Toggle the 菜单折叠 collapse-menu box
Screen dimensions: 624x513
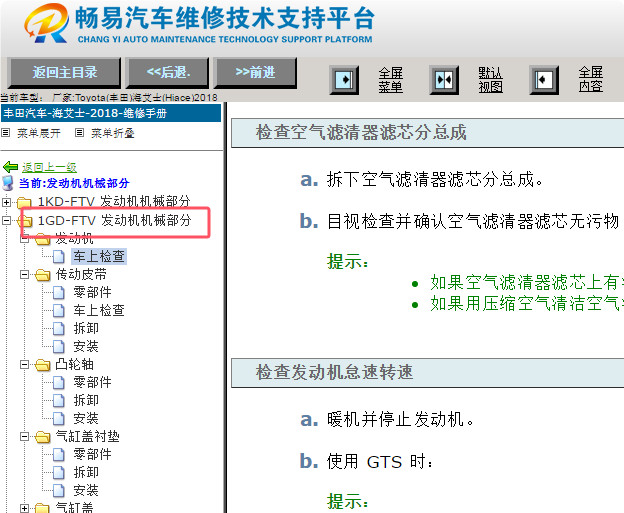tap(80, 132)
